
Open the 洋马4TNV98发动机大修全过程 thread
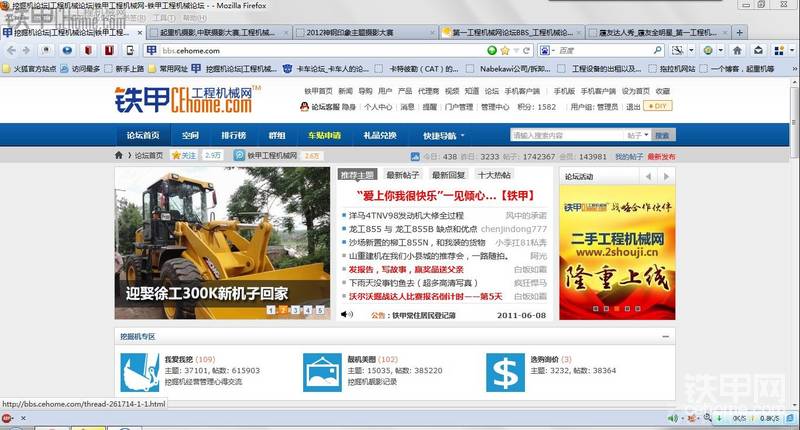click(406, 216)
